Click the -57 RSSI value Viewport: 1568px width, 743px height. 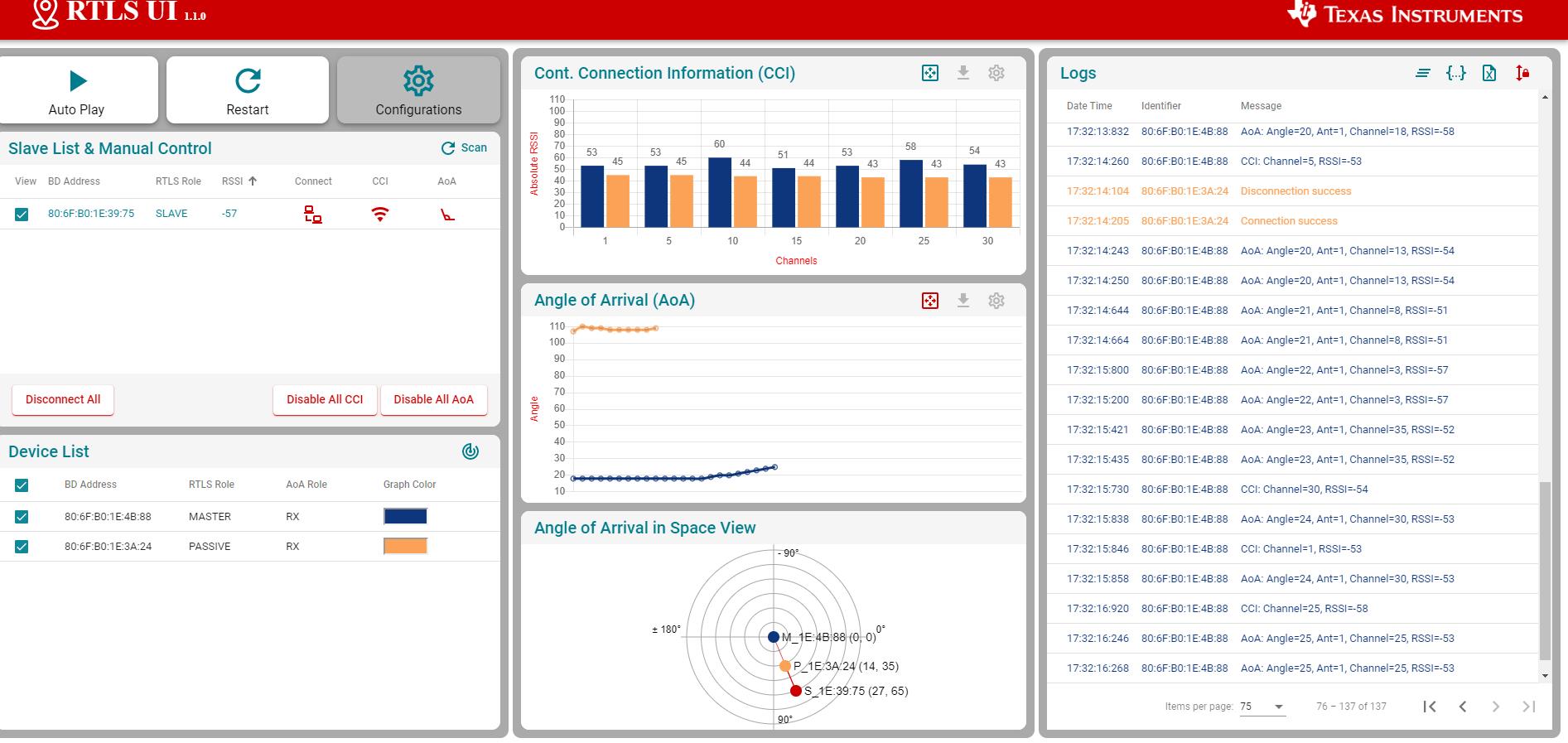click(229, 214)
